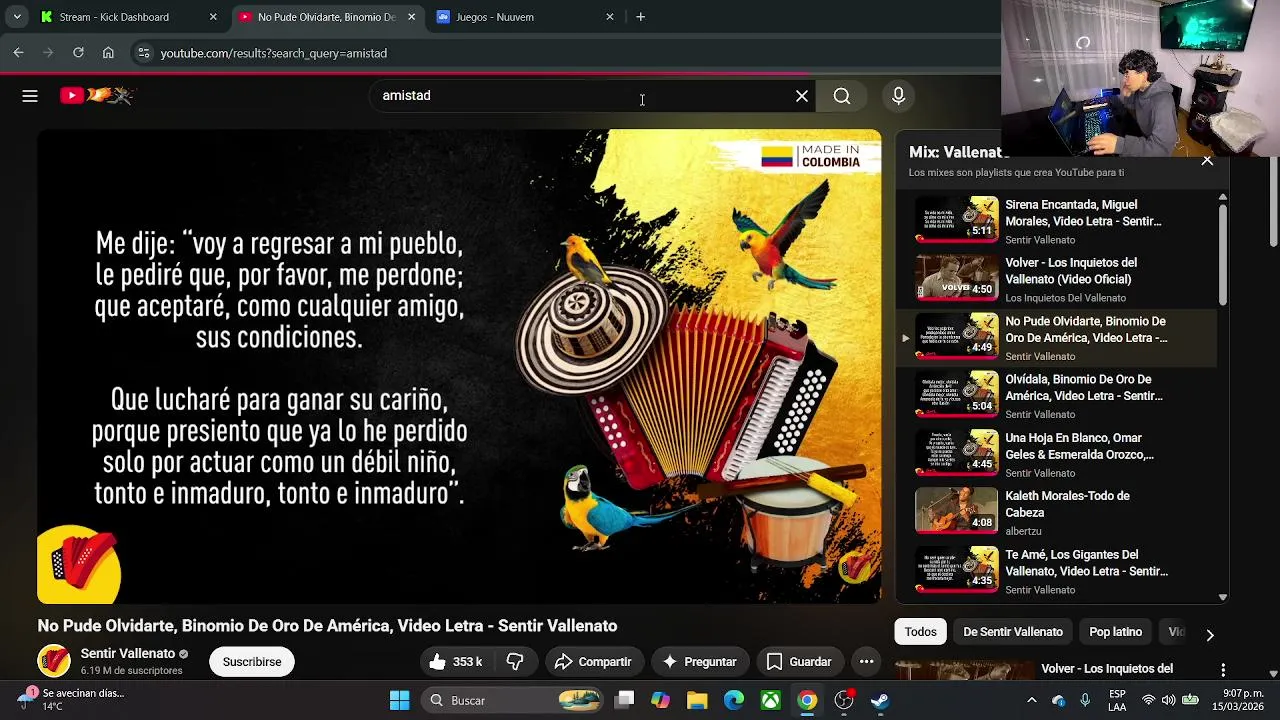Open the Sentir Vallenato channel name link
The width and height of the screenshot is (1280, 720).
[128, 653]
